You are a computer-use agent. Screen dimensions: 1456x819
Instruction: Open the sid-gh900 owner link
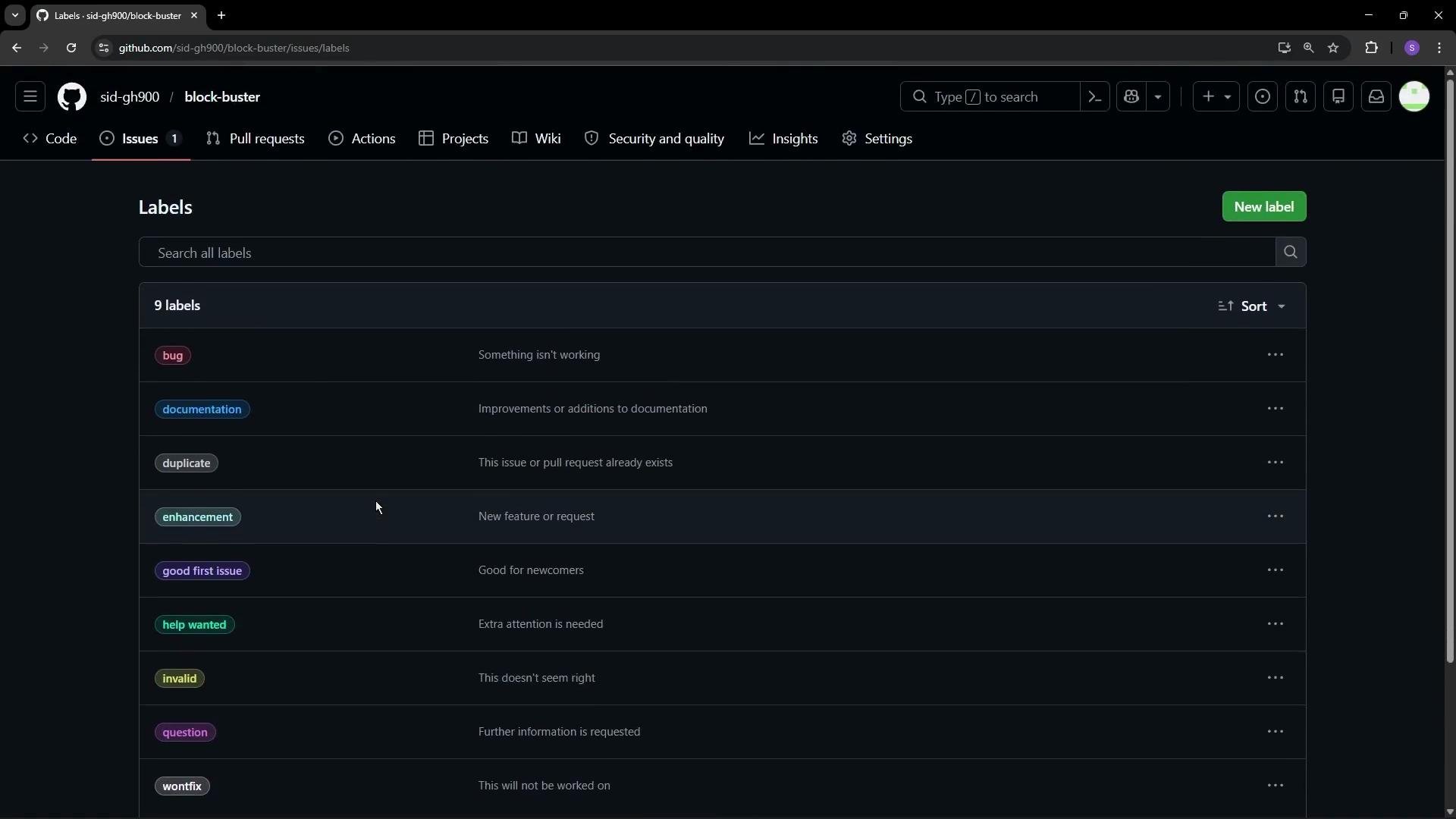[x=130, y=97]
